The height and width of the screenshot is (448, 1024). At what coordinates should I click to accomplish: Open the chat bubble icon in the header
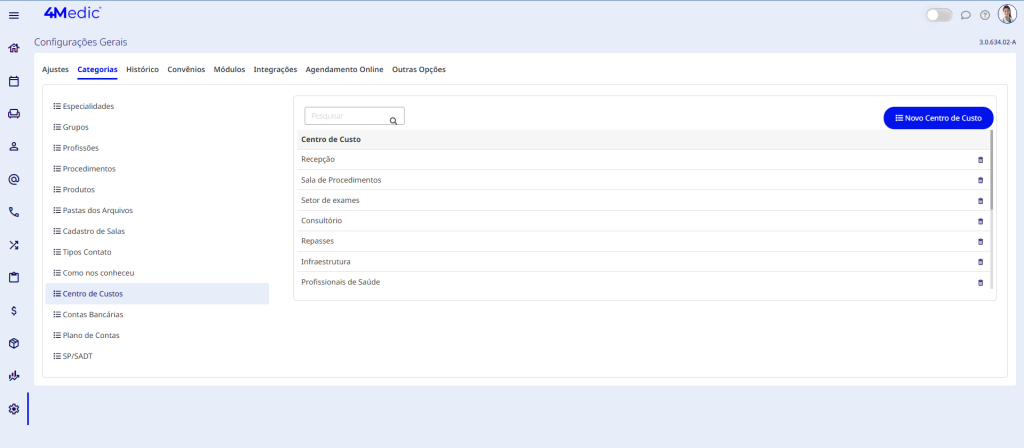(x=965, y=15)
